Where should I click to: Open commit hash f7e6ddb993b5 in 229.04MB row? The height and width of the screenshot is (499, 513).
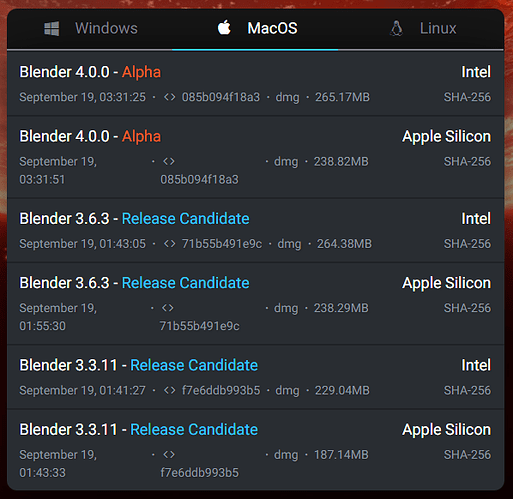(221, 391)
